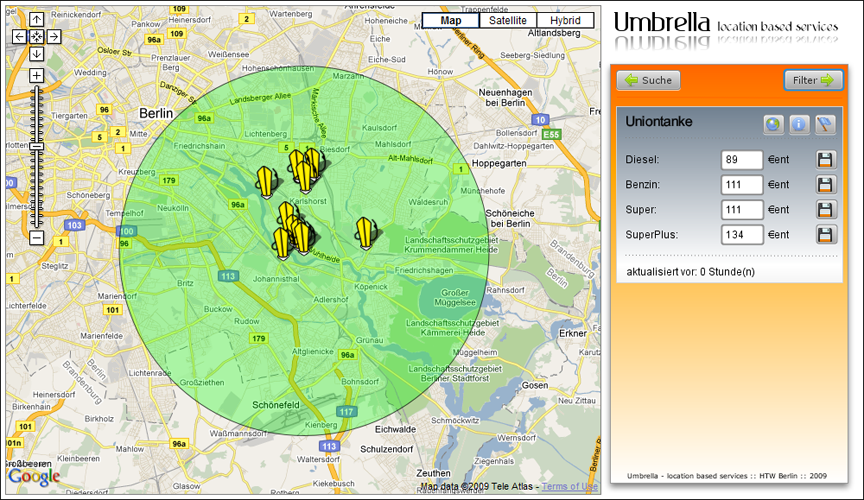Pan the map right with arrow control
Screen dimensions: 864x500
(53, 37)
